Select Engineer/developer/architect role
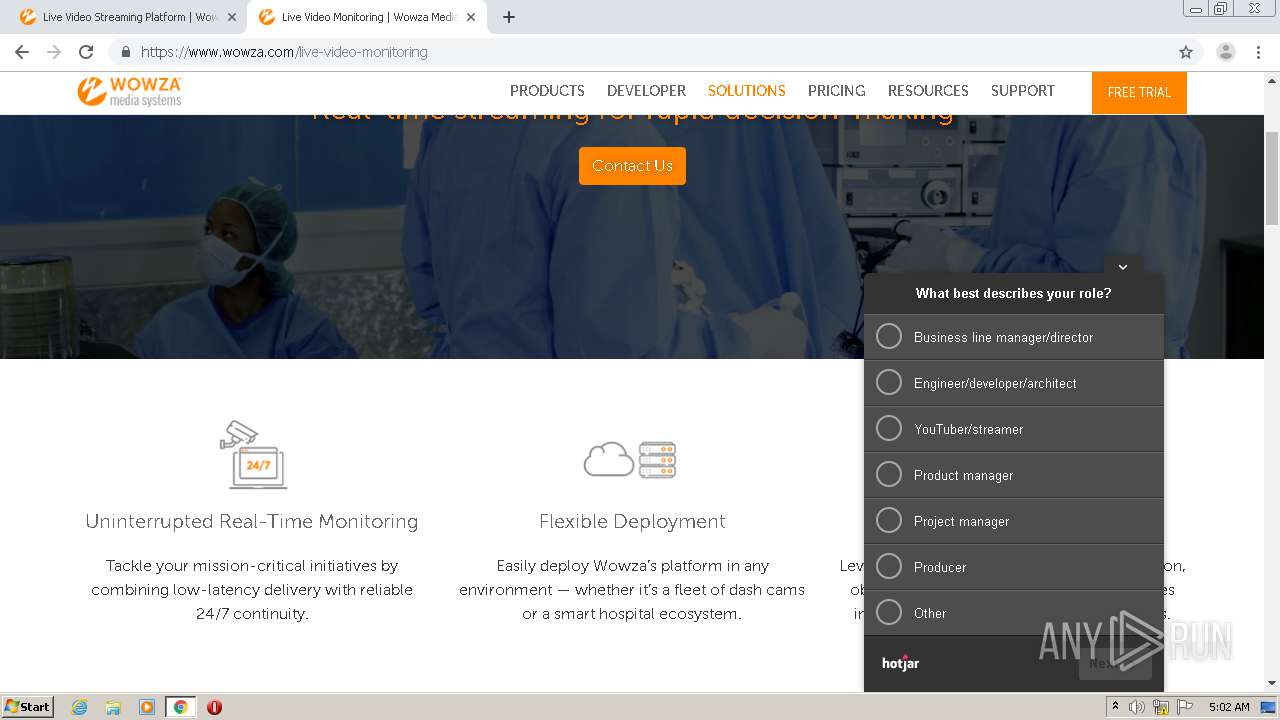This screenshot has height=720, width=1280. click(1014, 383)
